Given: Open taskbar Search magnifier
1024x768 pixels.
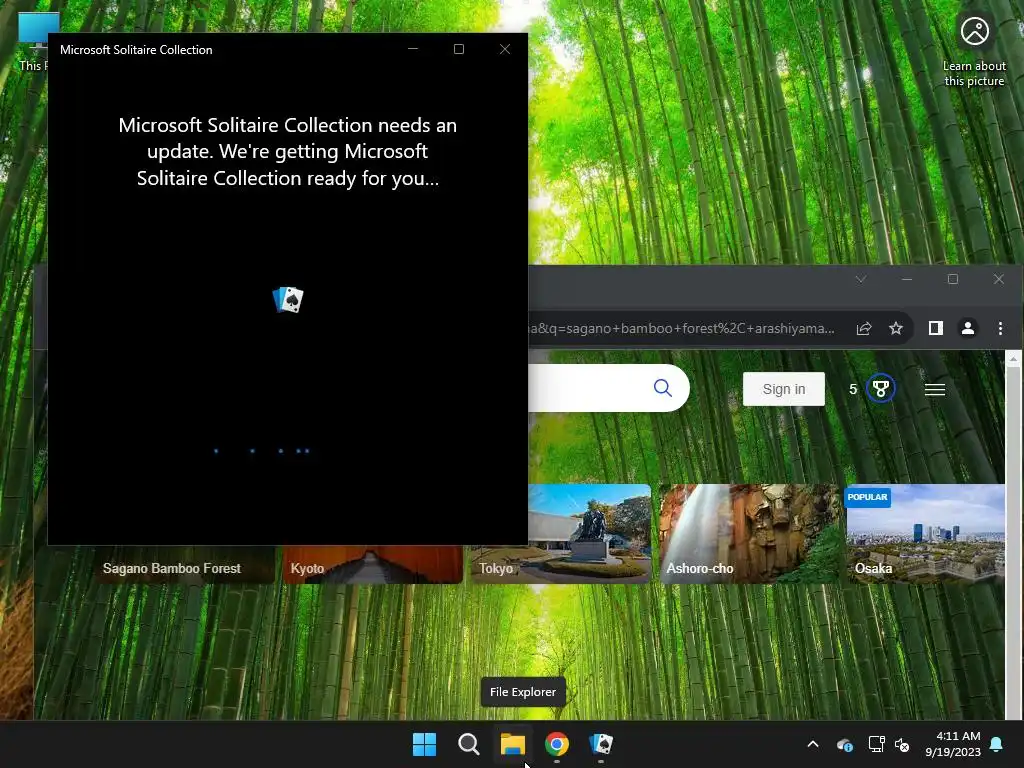Looking at the screenshot, I should 469,744.
